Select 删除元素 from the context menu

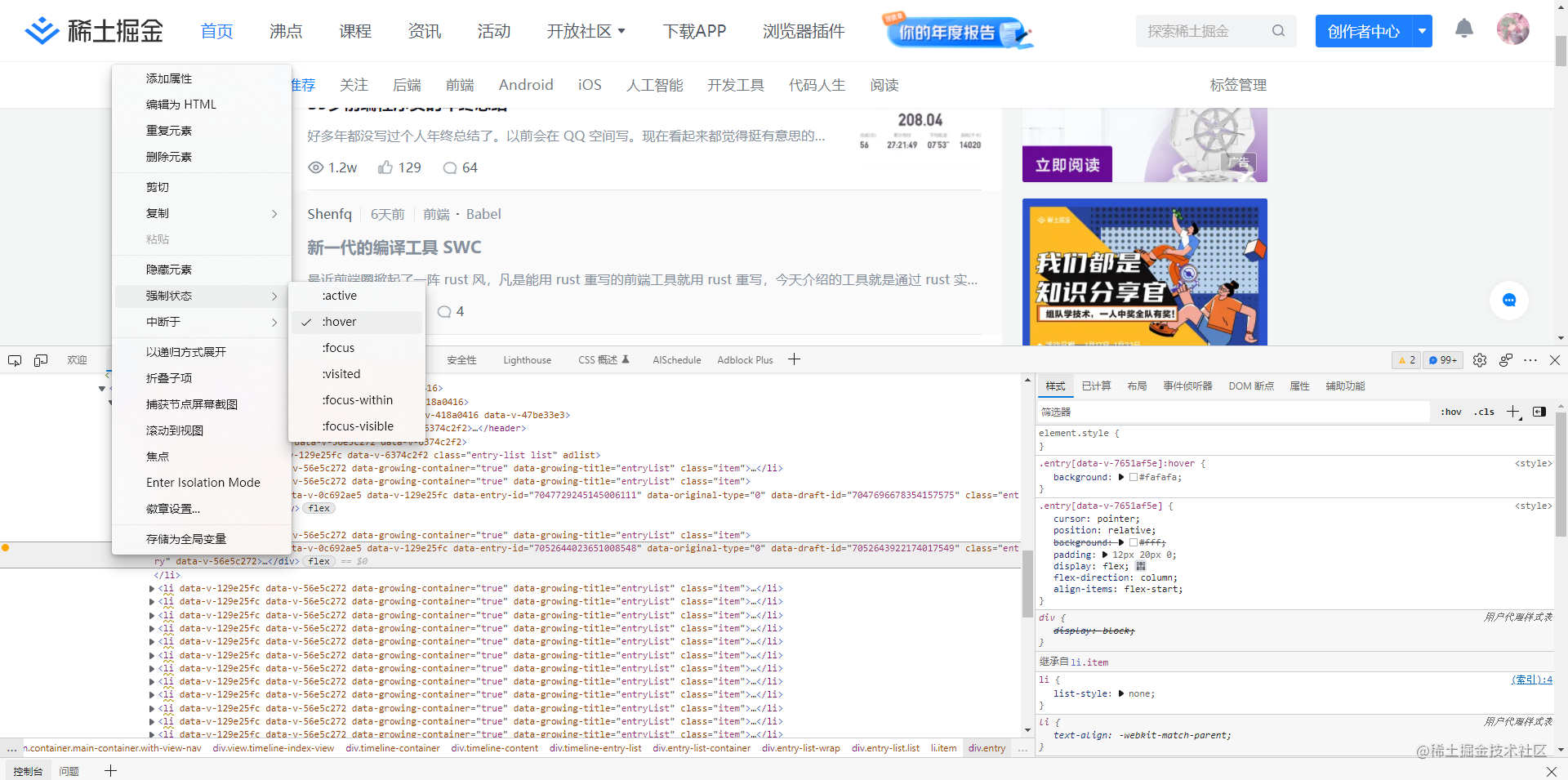(202, 157)
